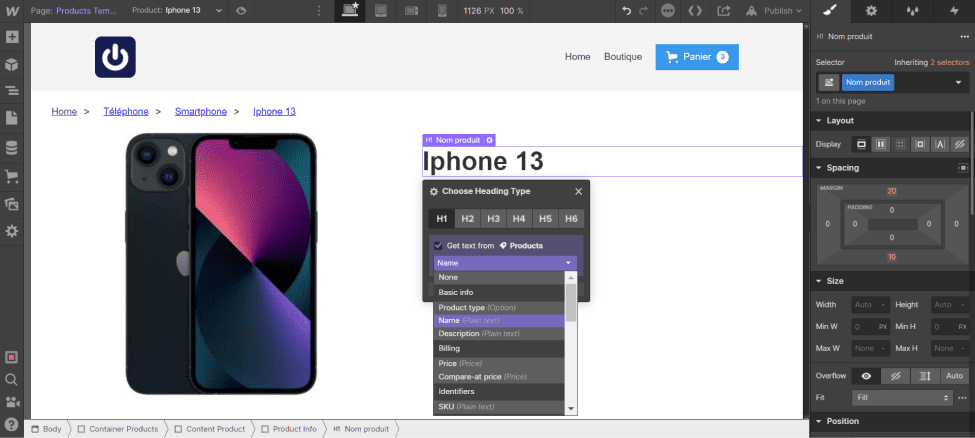Image resolution: width=975 pixels, height=438 pixels.
Task: Open the Assets panel
Action: (11, 203)
